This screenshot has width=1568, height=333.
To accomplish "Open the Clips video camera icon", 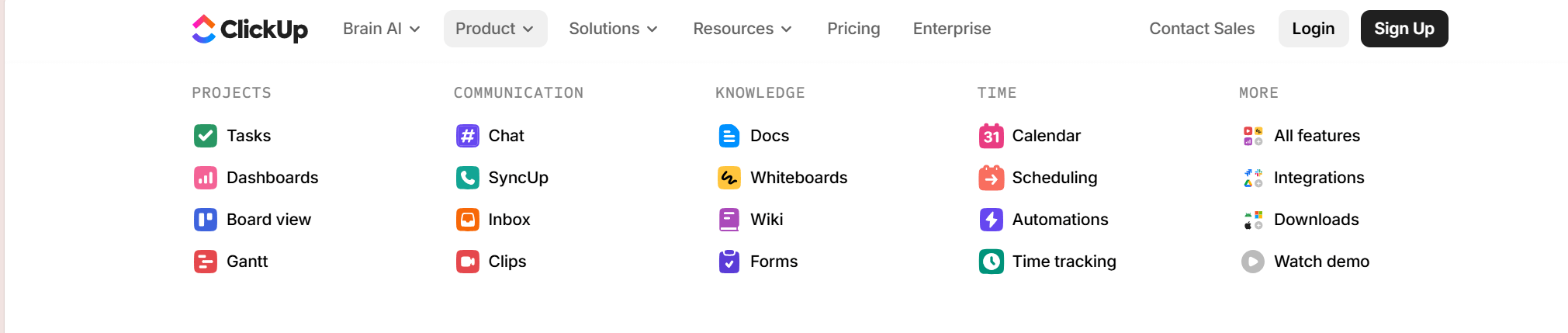I will tap(467, 262).
